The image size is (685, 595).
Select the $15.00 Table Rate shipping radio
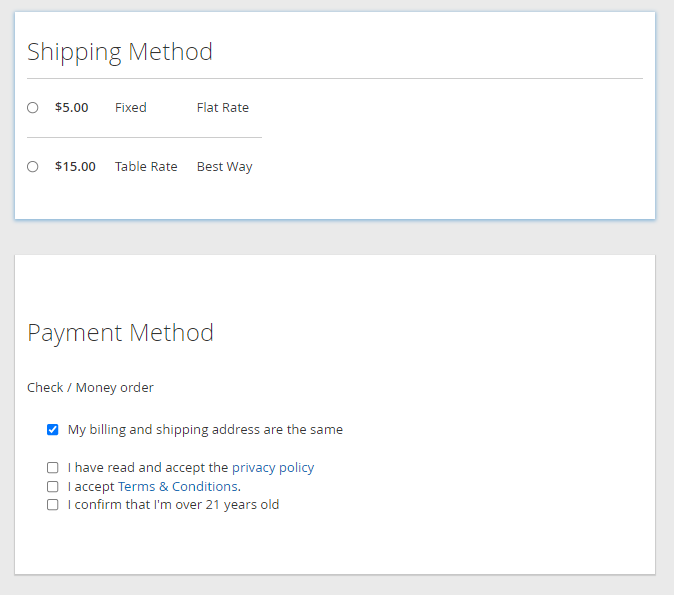[x=33, y=166]
